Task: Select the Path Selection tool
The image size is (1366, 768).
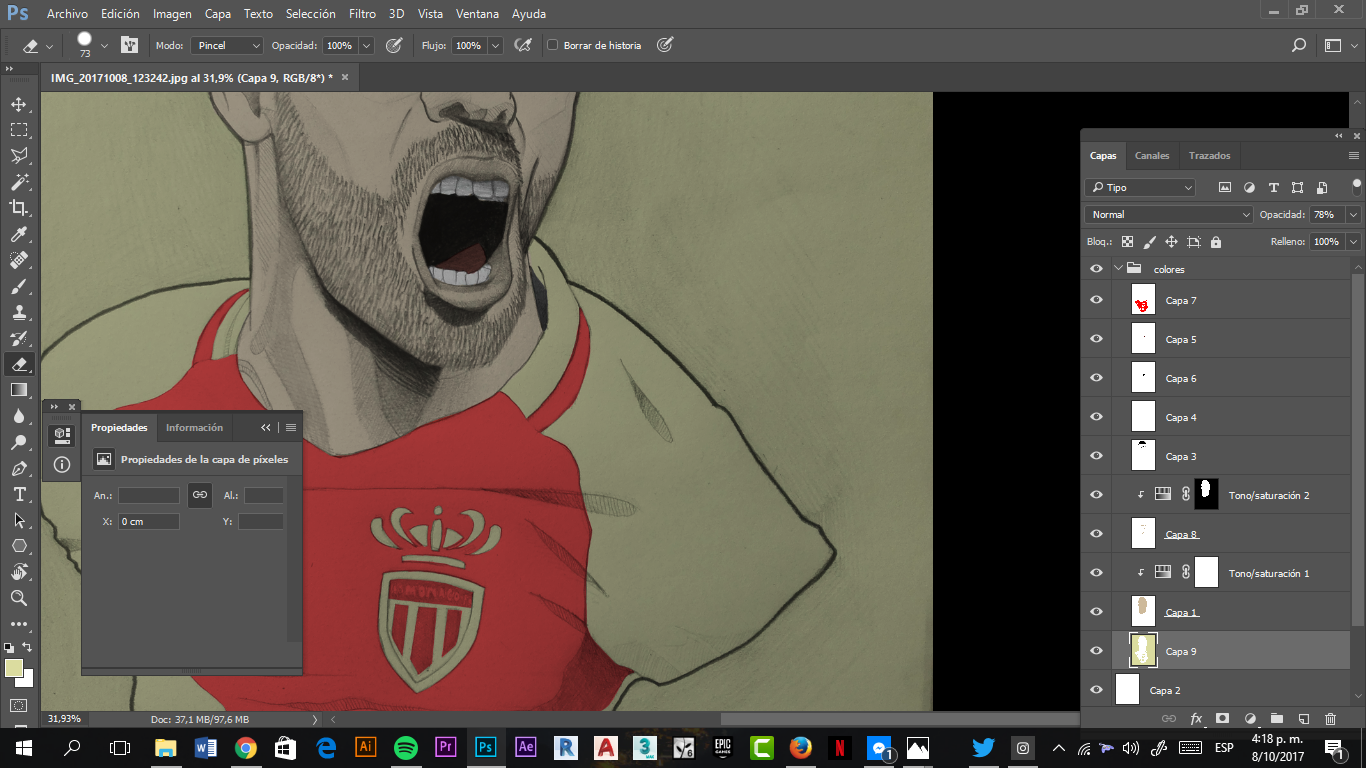Action: 18,520
